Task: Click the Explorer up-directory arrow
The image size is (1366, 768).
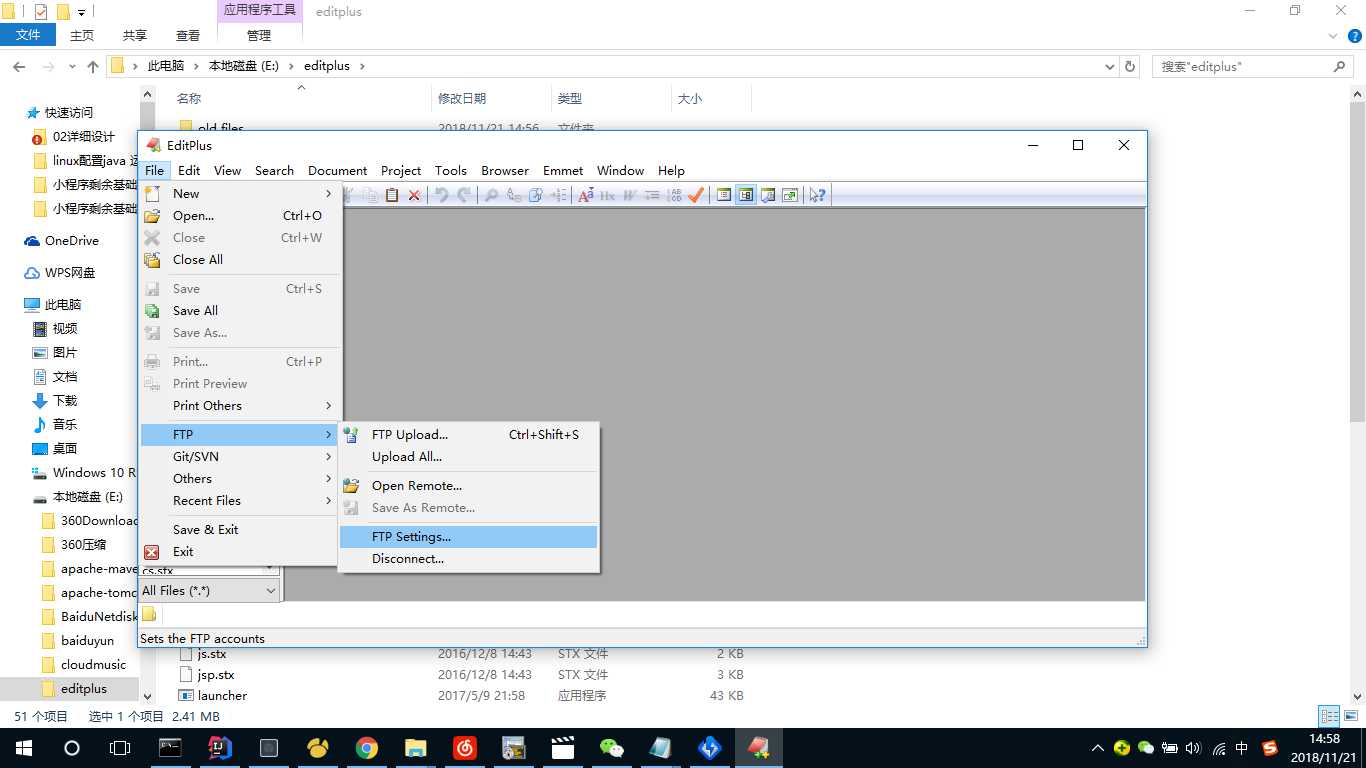Action: tap(93, 66)
